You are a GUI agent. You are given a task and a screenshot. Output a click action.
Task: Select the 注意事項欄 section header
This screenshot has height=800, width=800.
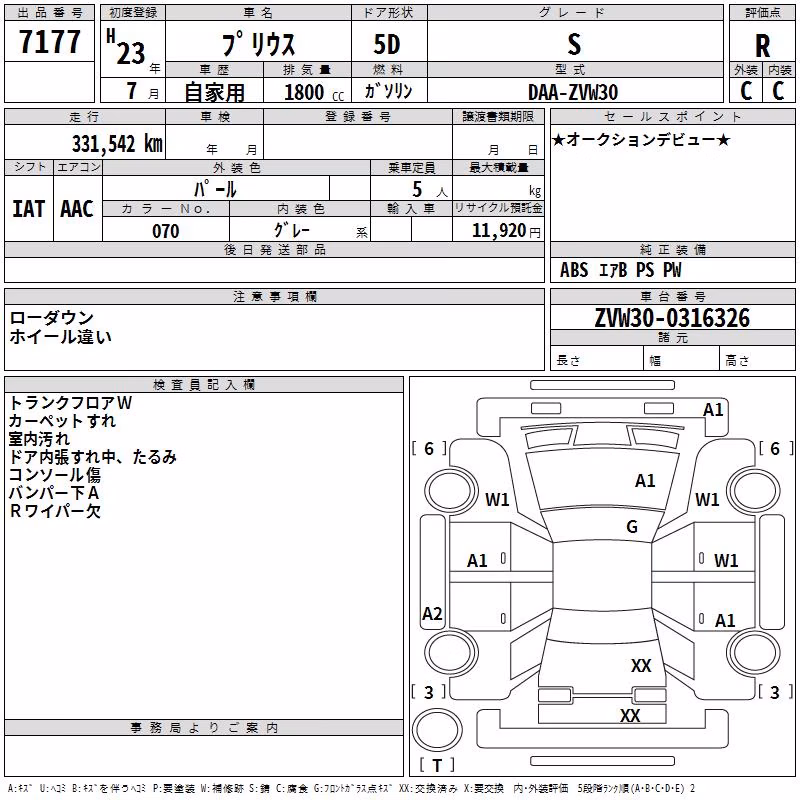pos(274,296)
